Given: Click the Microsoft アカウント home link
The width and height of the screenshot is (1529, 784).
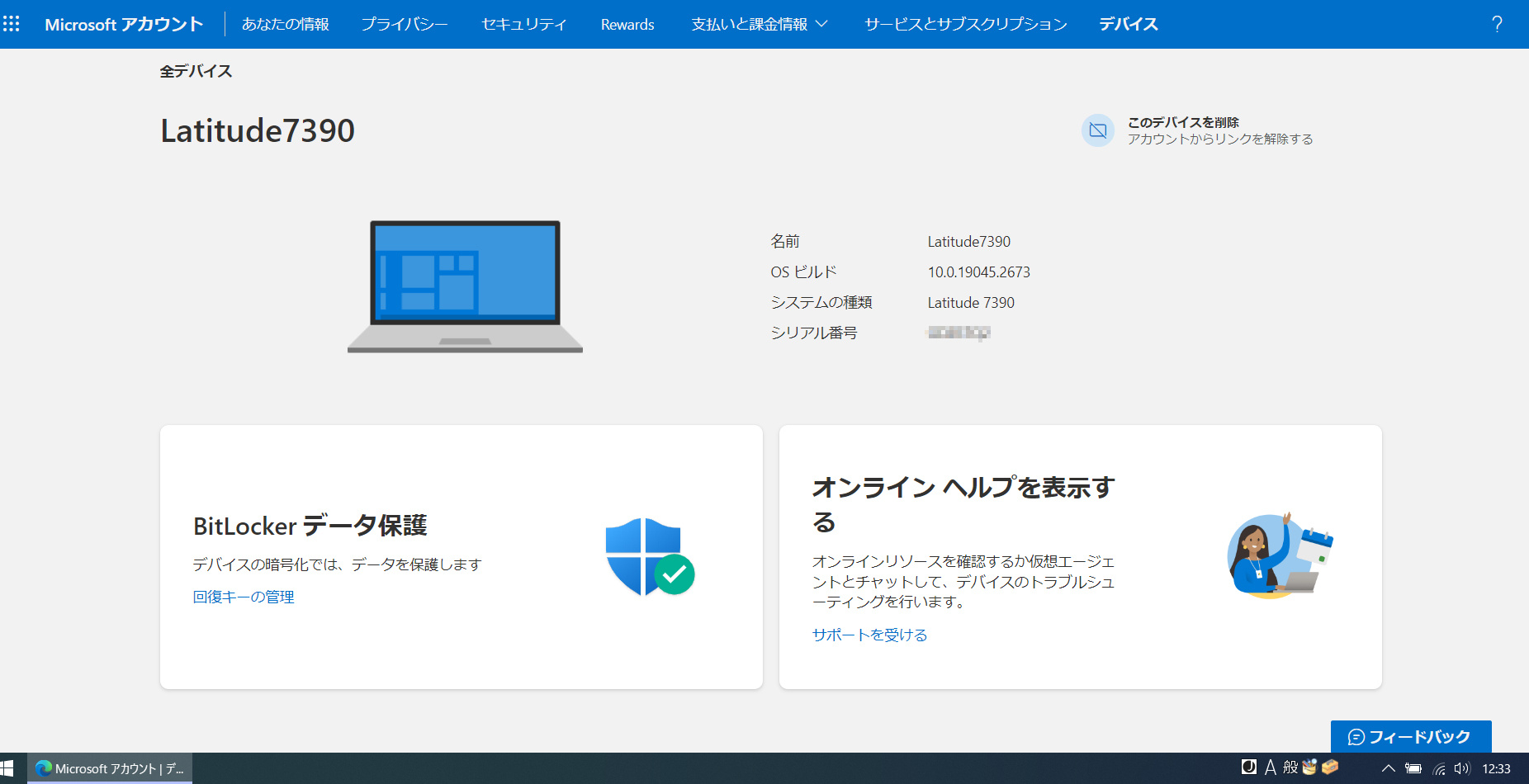Looking at the screenshot, I should pyautogui.click(x=124, y=25).
